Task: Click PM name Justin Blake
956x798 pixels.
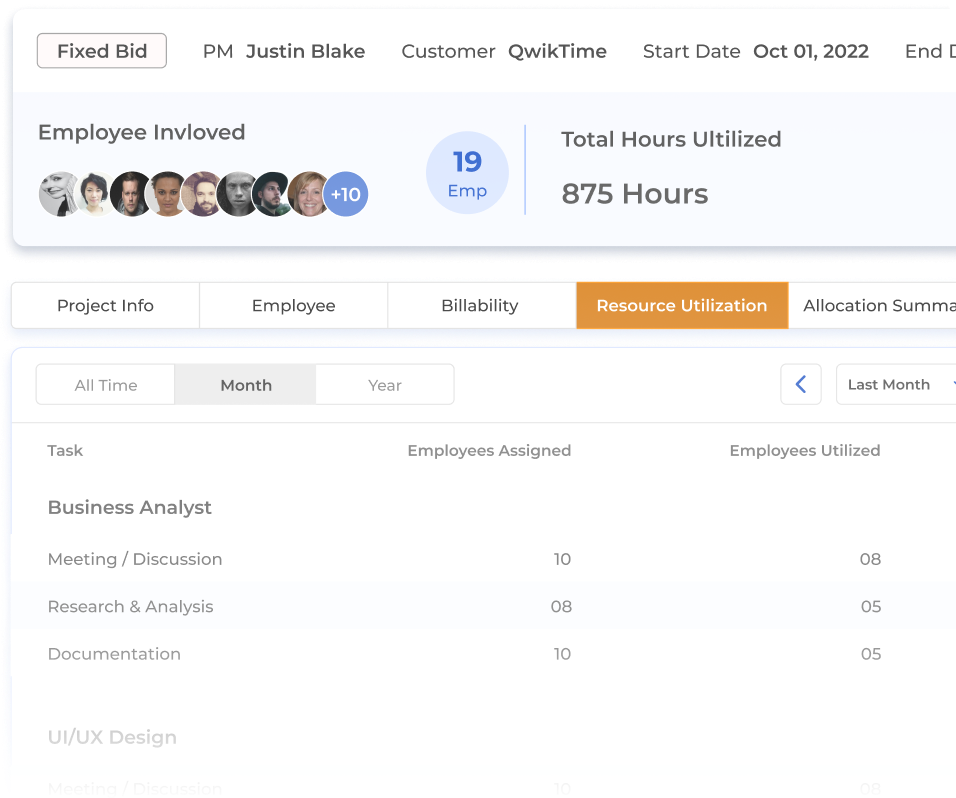Action: click(305, 51)
